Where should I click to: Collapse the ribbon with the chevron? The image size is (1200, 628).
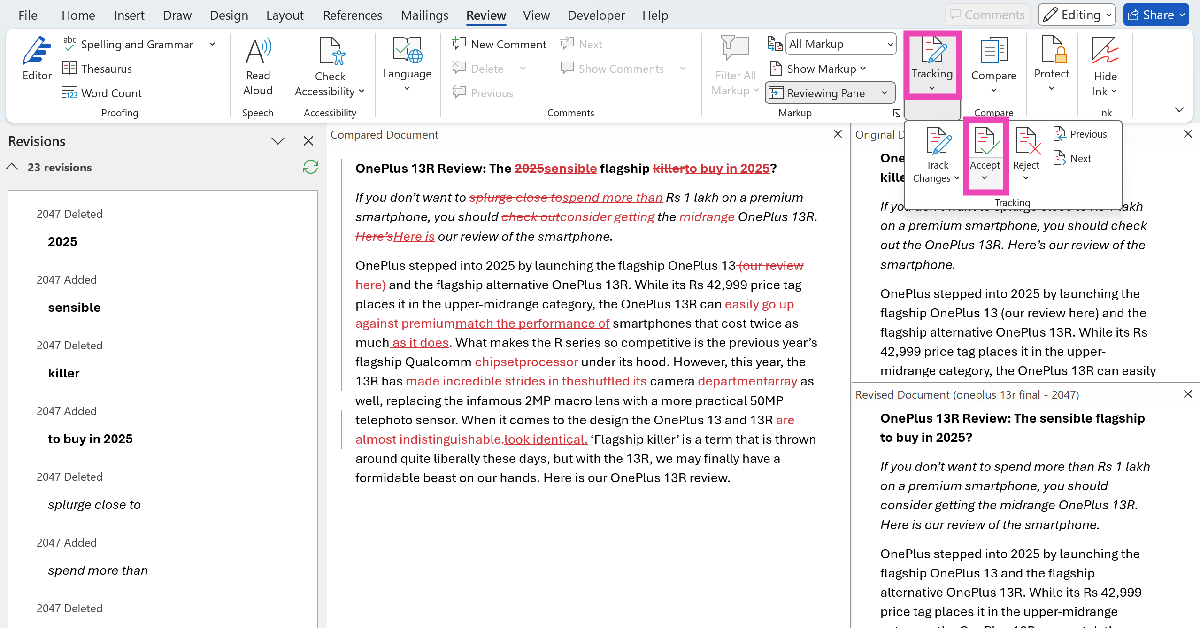tap(1177, 110)
